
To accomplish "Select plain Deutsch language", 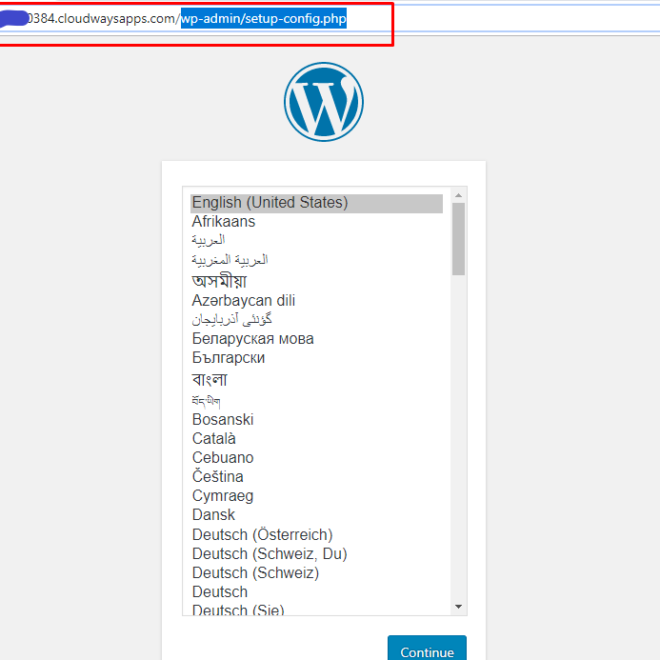I will [317, 592].
